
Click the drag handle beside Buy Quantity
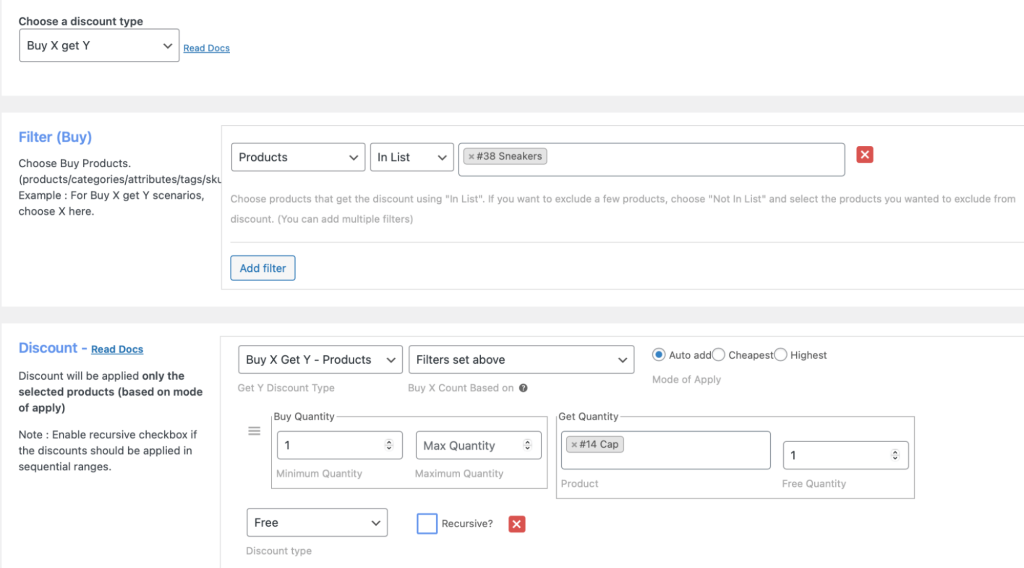click(x=254, y=431)
